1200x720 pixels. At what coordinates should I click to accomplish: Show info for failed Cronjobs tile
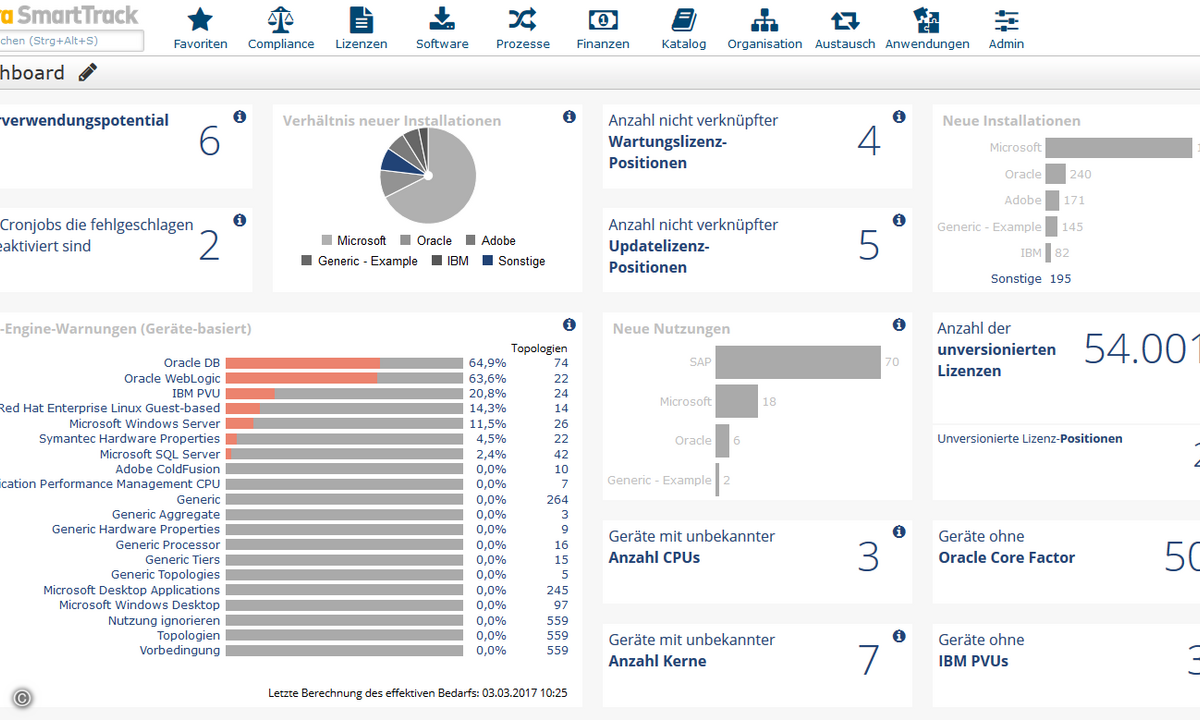tap(239, 220)
